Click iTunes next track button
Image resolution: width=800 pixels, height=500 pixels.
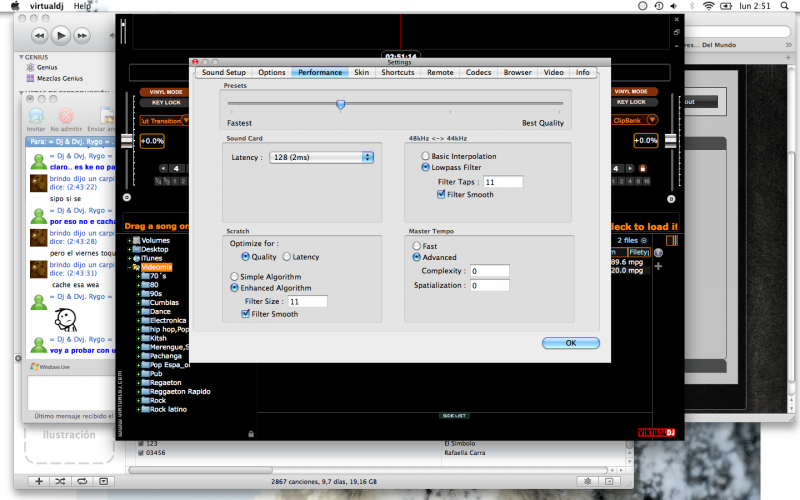coord(82,36)
